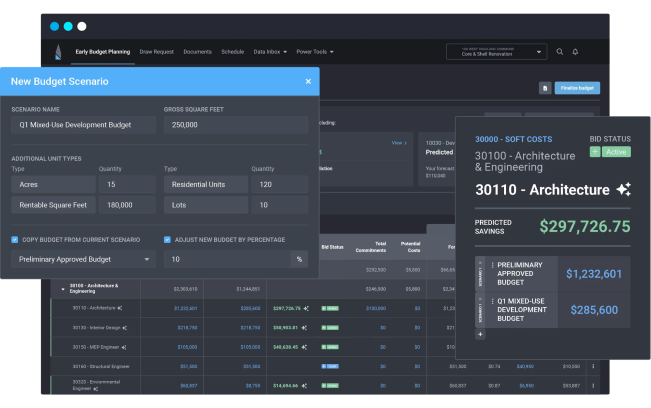Click the plus icon beside Active bid status

(x=595, y=152)
